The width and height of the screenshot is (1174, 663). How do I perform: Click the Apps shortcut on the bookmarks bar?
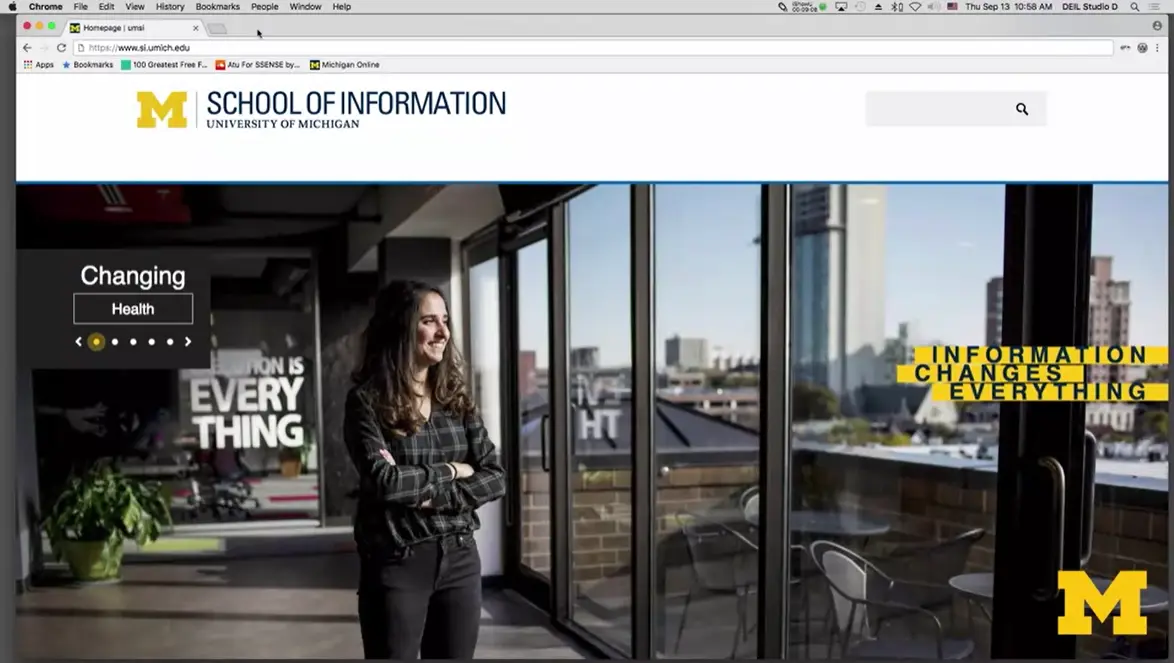tap(40, 64)
